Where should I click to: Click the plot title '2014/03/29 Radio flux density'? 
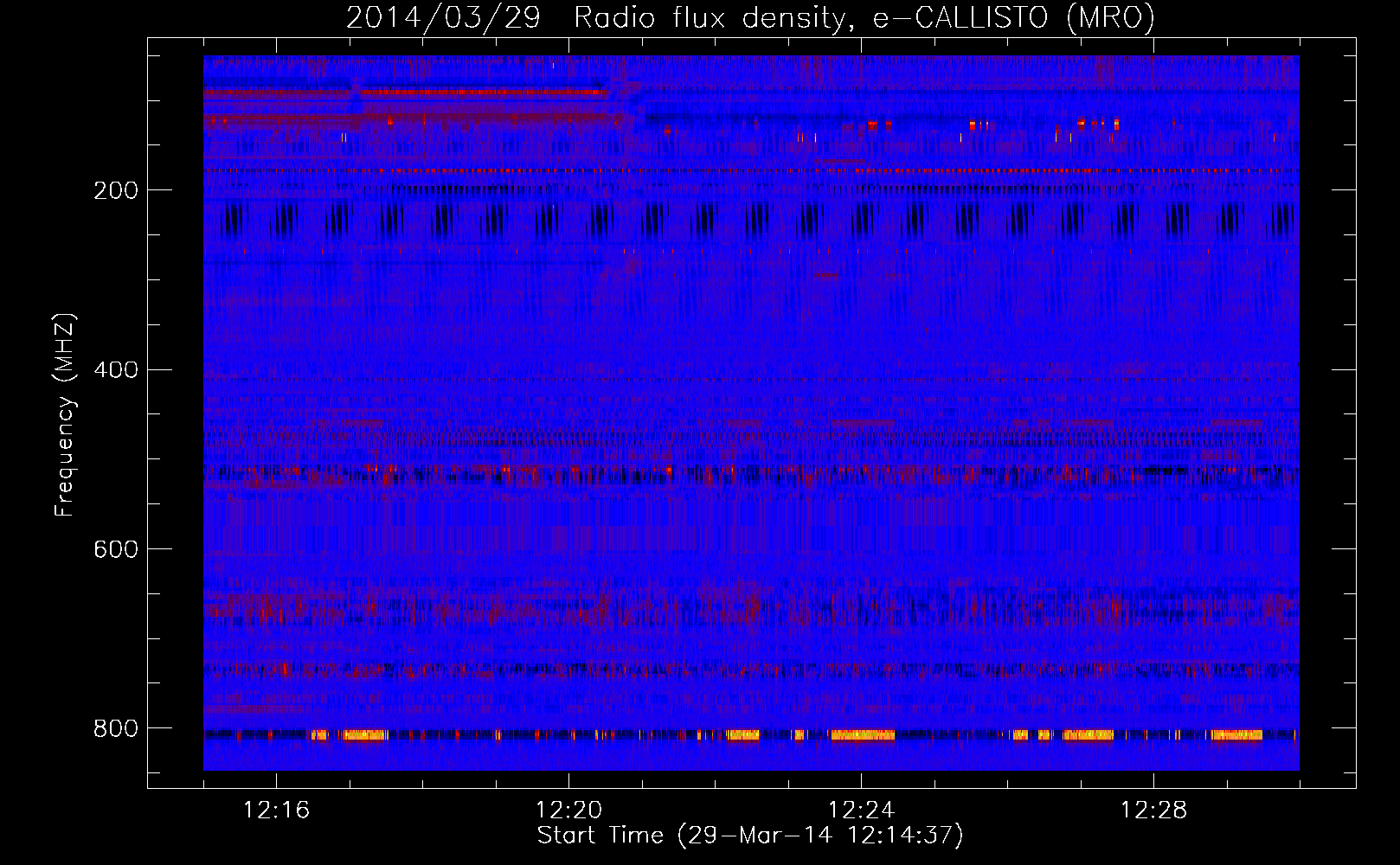[x=750, y=17]
